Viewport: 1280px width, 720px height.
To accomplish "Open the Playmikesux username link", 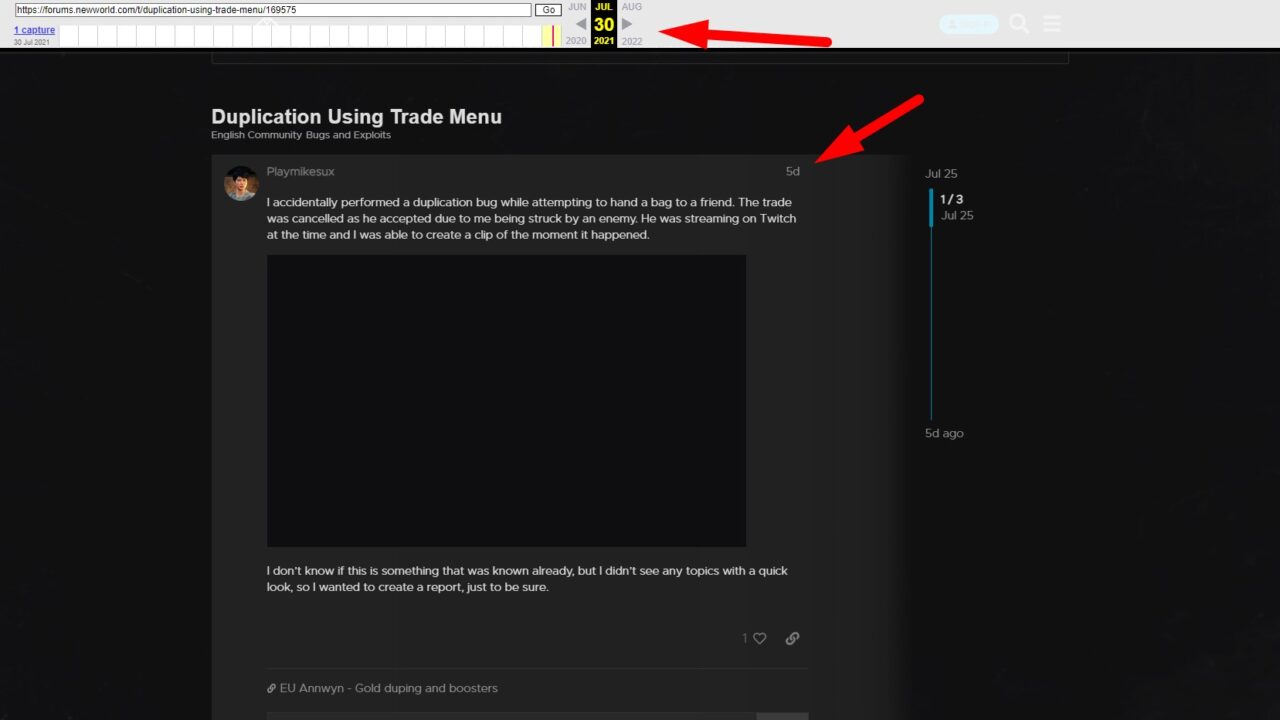I will click(300, 172).
